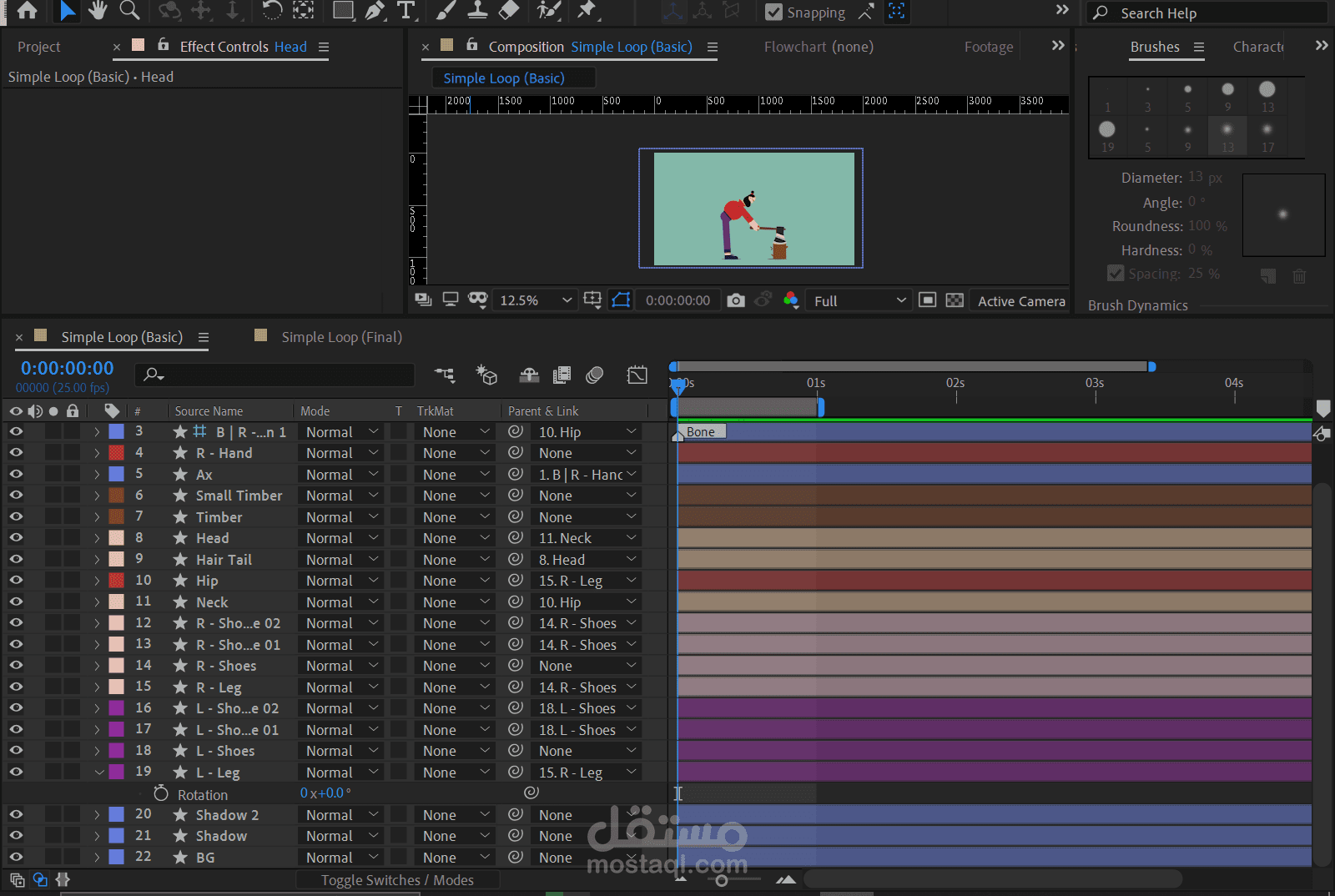Click the timeline layer search field
The image size is (1335, 896).
click(275, 375)
